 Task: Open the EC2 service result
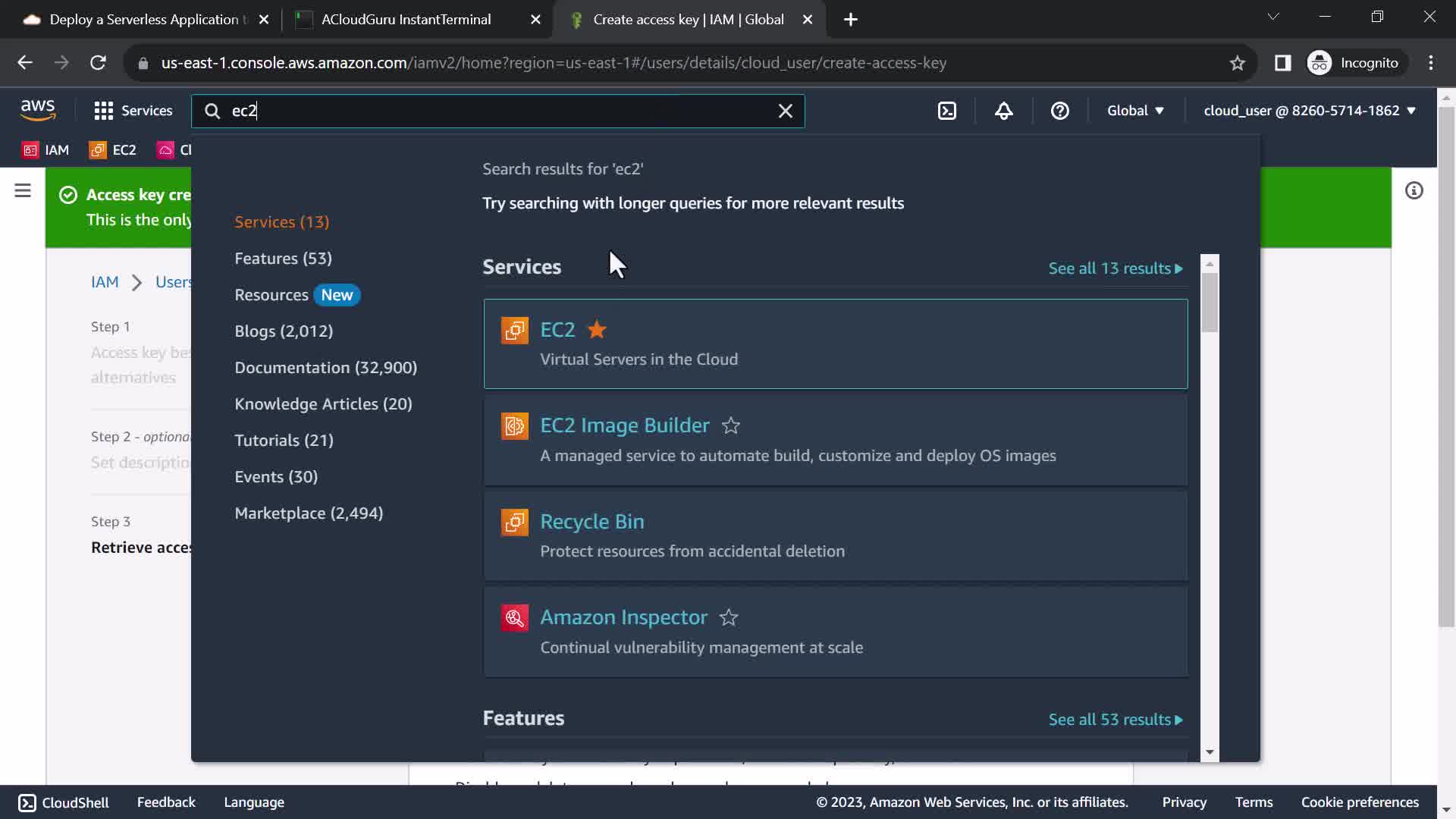557,330
